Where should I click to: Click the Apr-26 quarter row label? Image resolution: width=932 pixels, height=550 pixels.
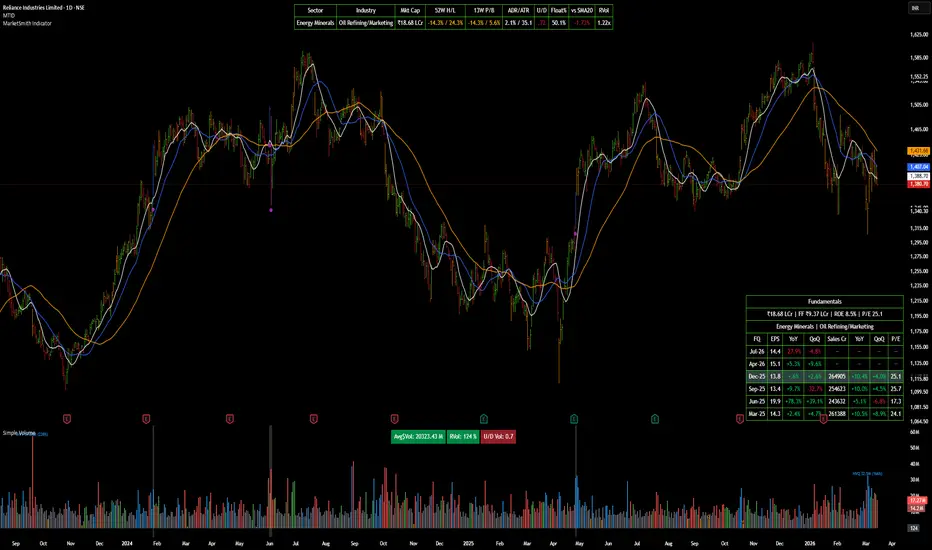[757, 364]
